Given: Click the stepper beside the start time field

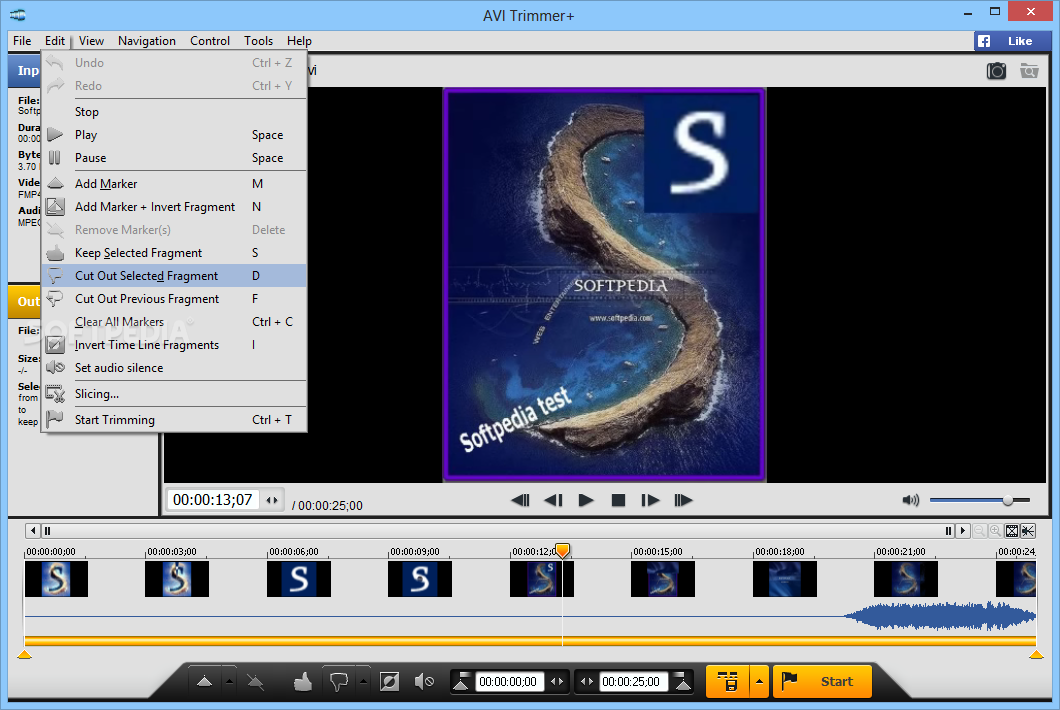Looking at the screenshot, I should coord(557,682).
